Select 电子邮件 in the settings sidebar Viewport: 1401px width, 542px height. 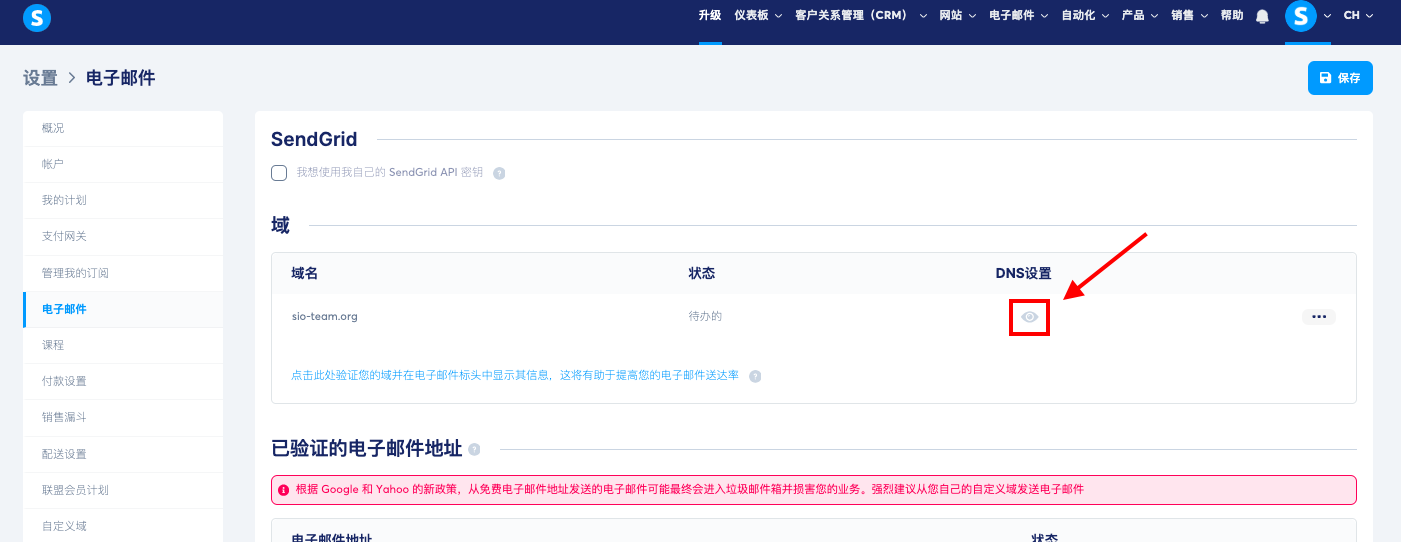point(123,309)
